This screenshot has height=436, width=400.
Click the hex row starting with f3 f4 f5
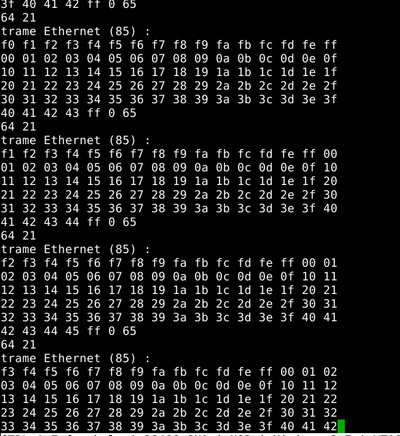[x=169, y=372]
